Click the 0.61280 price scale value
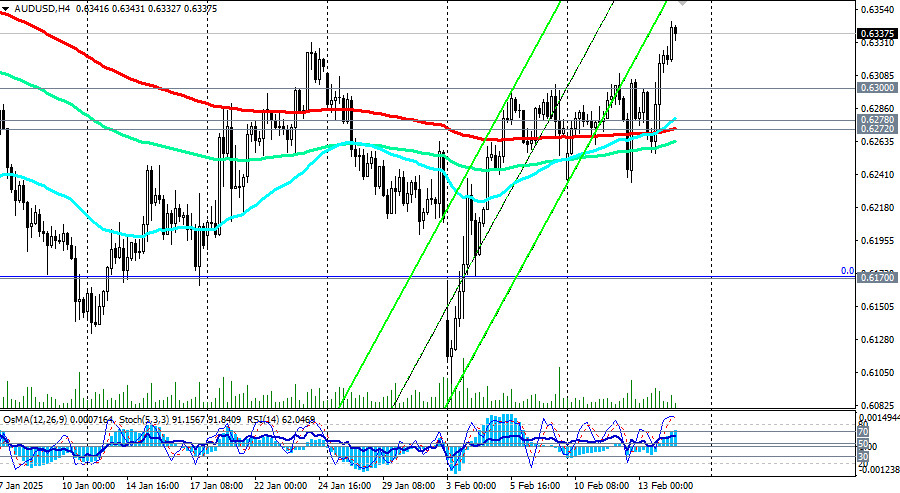 point(878,340)
